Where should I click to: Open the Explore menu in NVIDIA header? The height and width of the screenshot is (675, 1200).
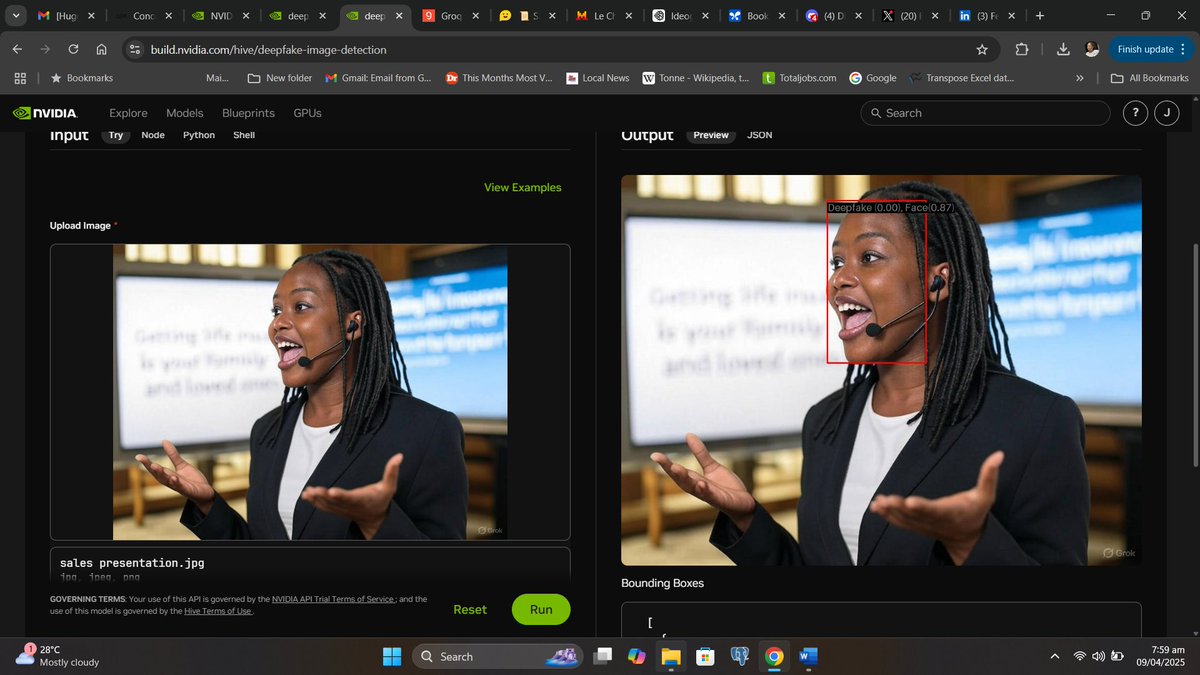pyautogui.click(x=128, y=113)
